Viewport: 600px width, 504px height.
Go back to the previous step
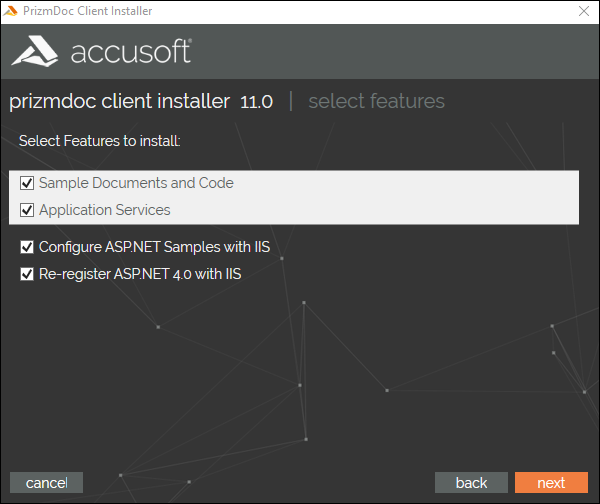(x=471, y=483)
